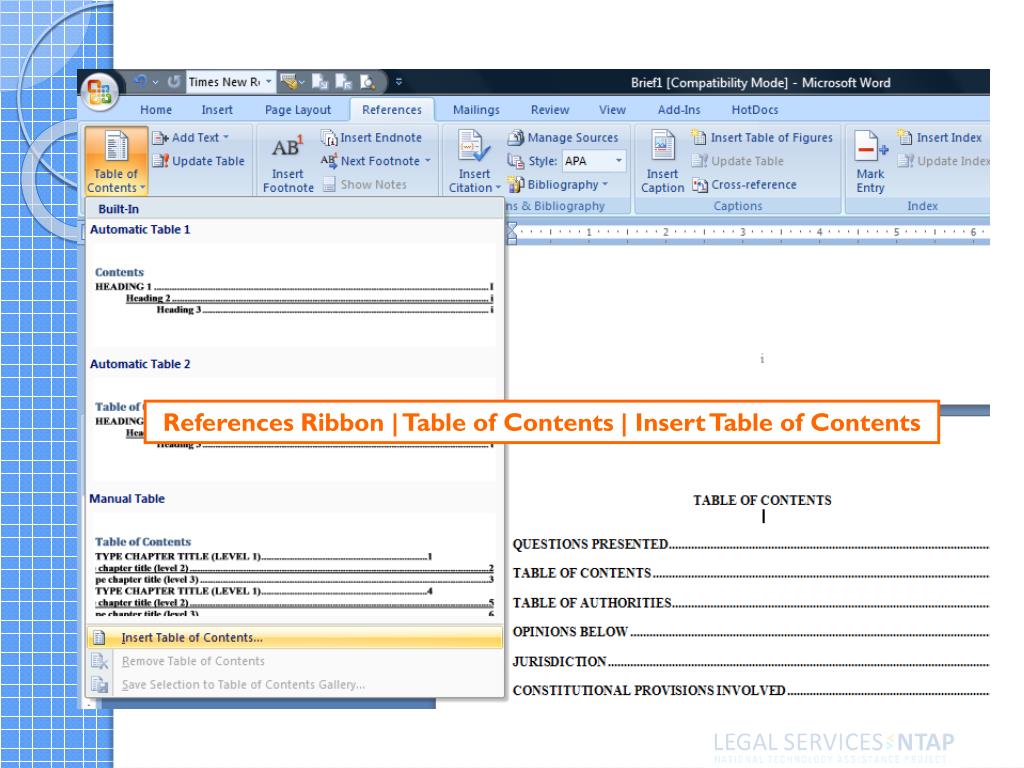Open the Customize Quick Access Toolbar arrow
The height and width of the screenshot is (768, 1024).
398,82
